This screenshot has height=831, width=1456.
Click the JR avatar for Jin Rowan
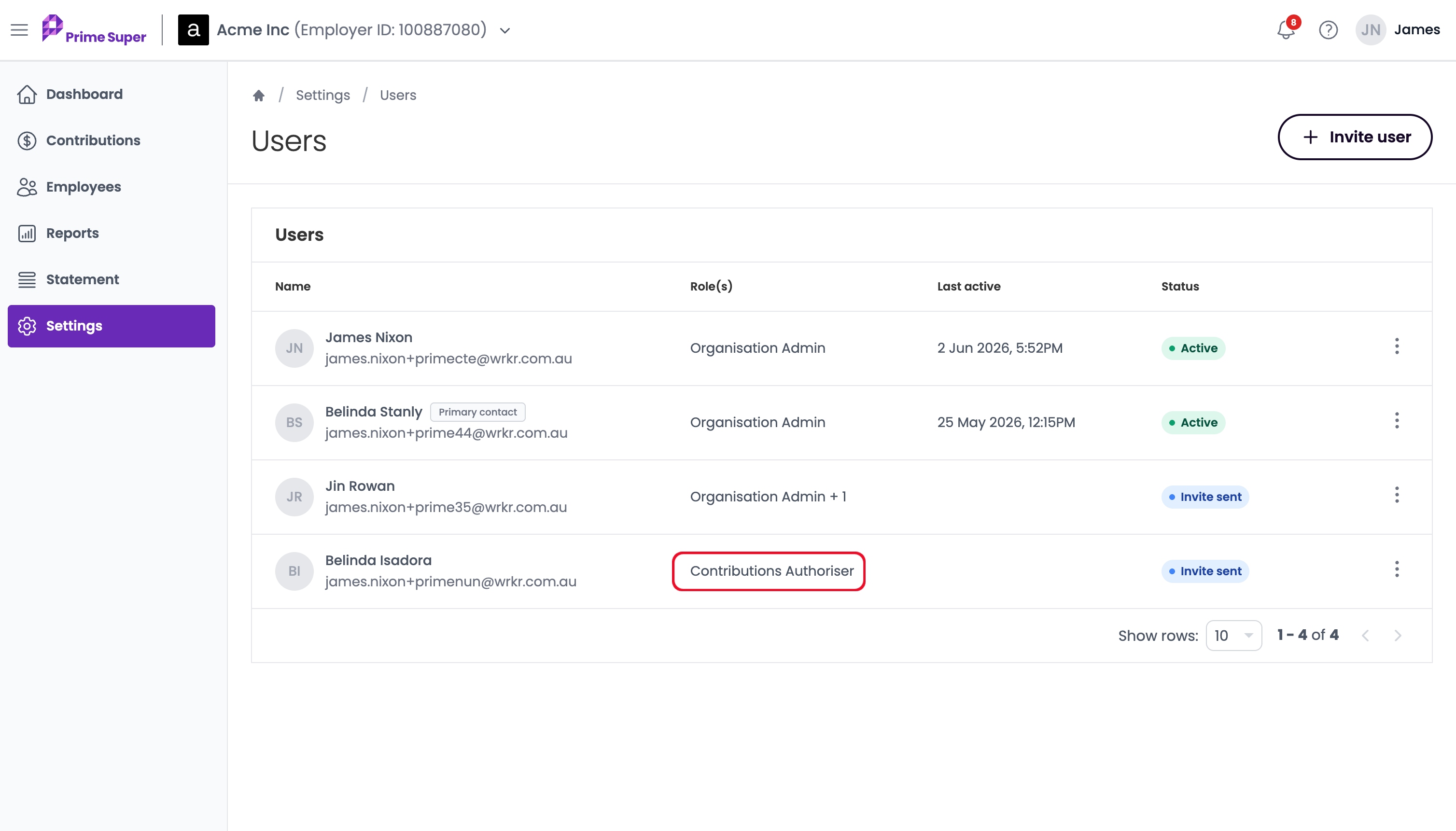(294, 497)
